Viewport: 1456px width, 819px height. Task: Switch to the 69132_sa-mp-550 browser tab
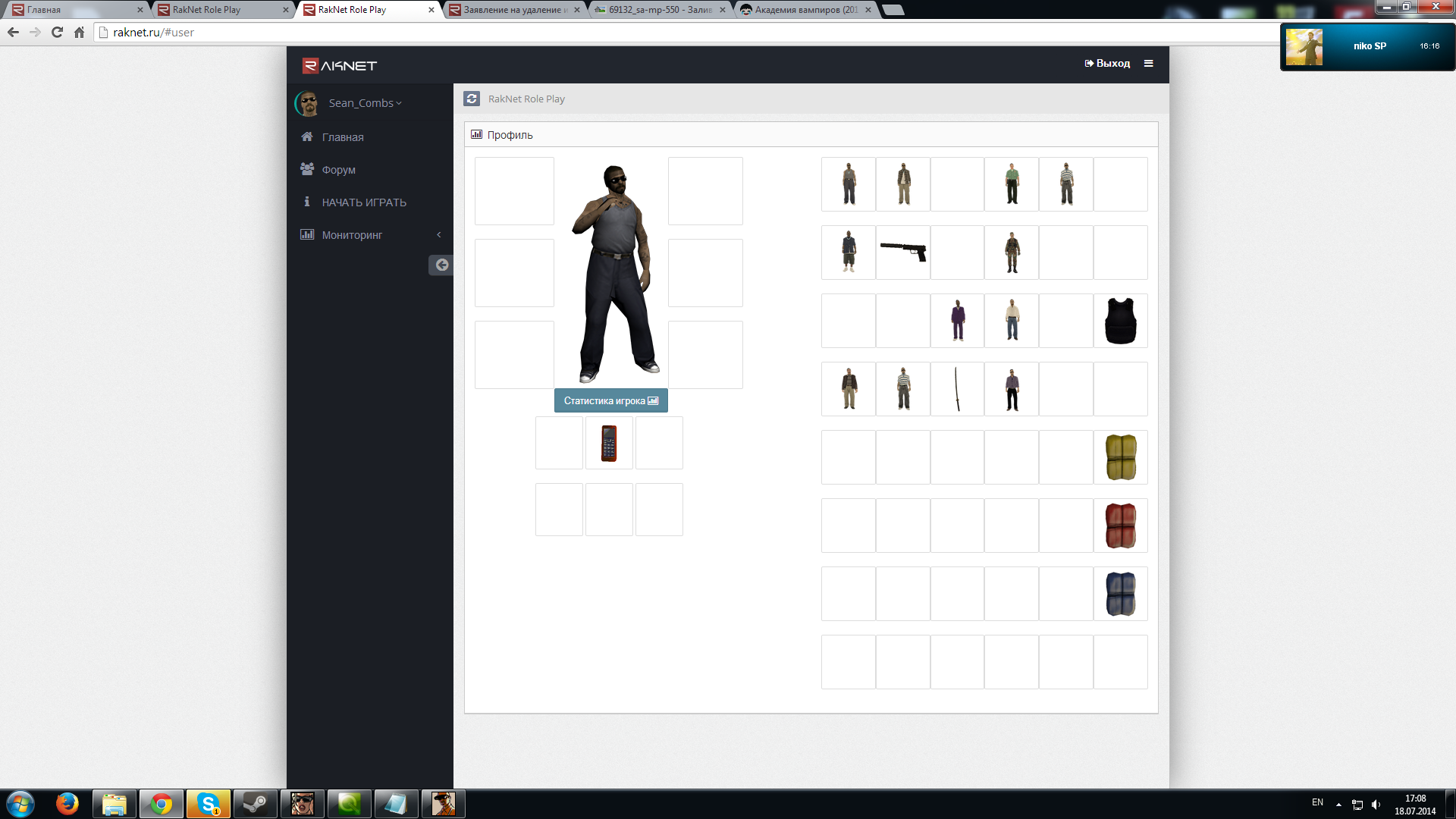(660, 10)
